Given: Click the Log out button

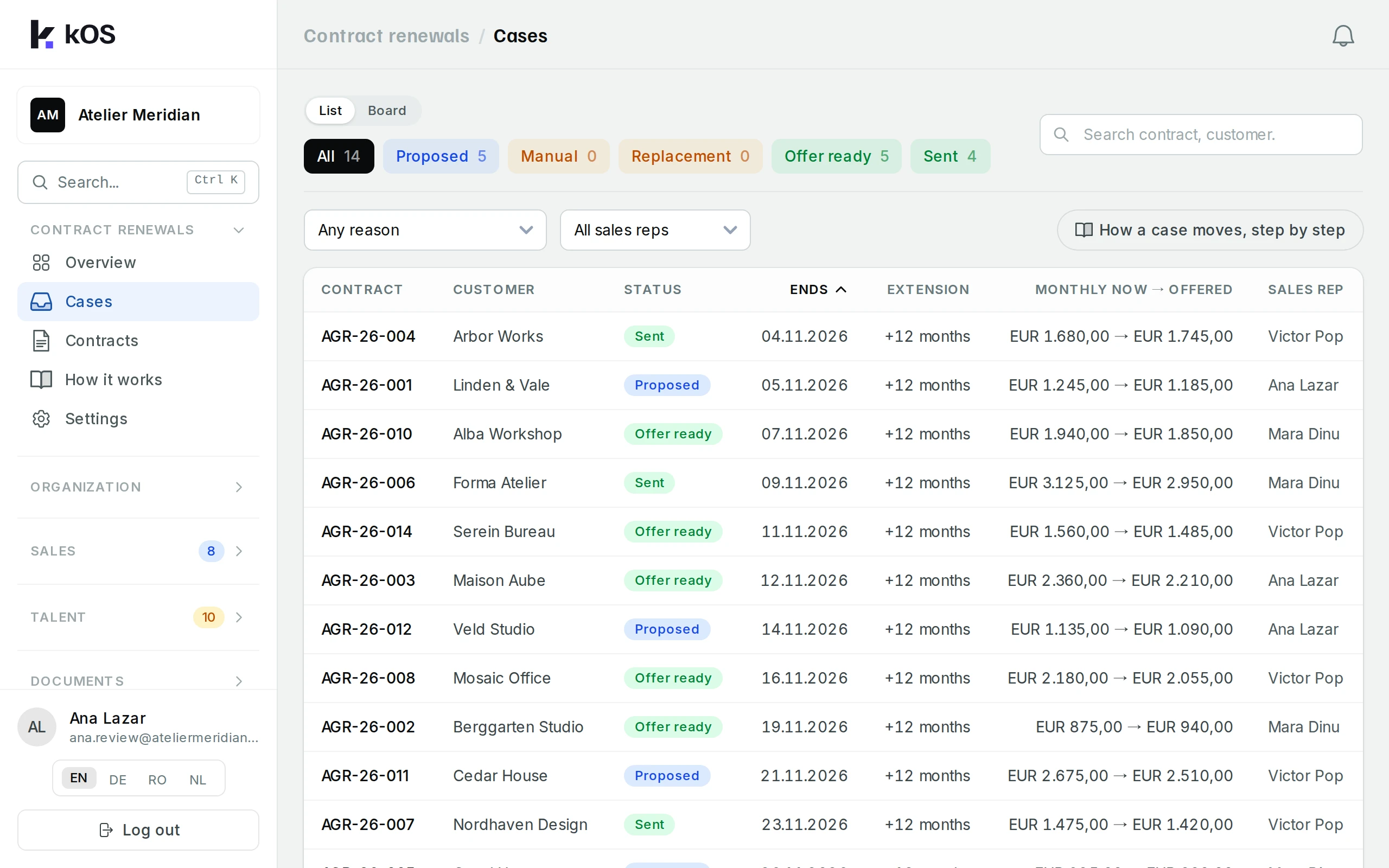Looking at the screenshot, I should click(138, 829).
